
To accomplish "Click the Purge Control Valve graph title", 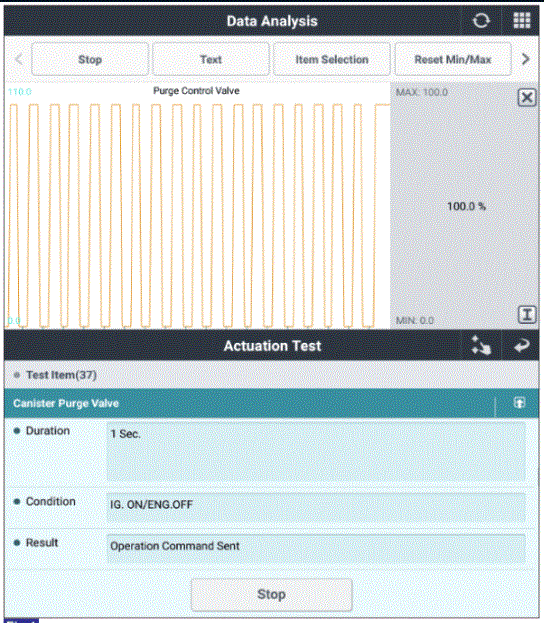I will click(196, 91).
